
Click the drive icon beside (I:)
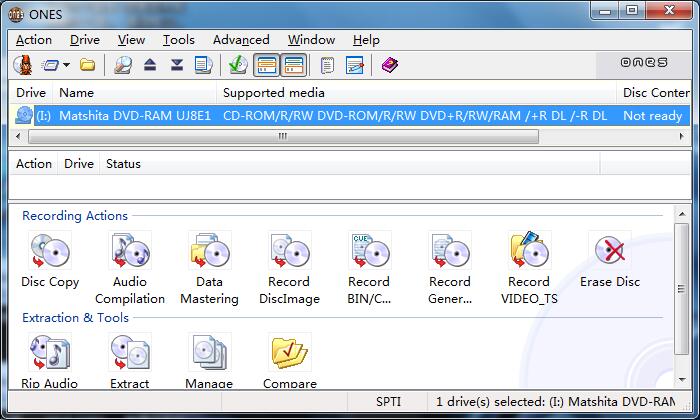pos(23,116)
